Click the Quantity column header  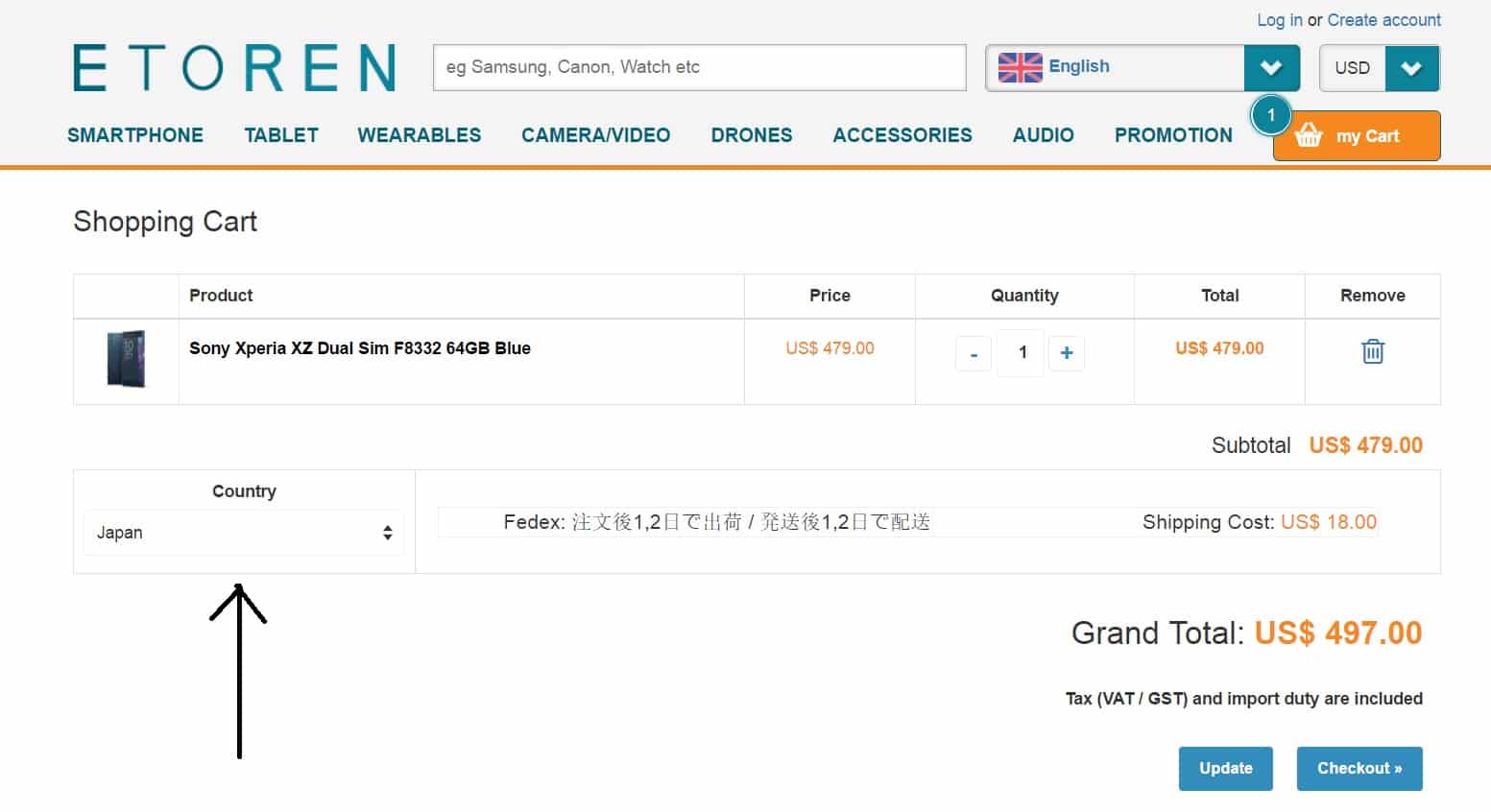[x=1024, y=296]
